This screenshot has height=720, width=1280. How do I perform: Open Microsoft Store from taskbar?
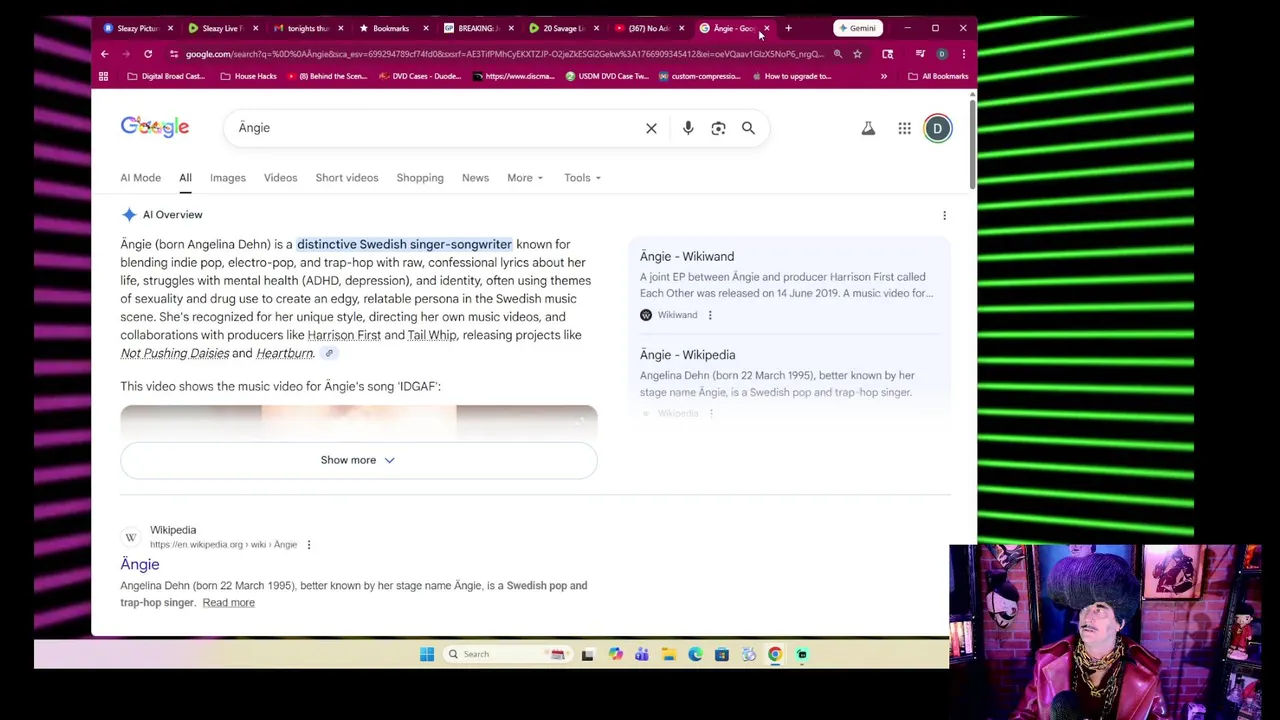point(721,654)
